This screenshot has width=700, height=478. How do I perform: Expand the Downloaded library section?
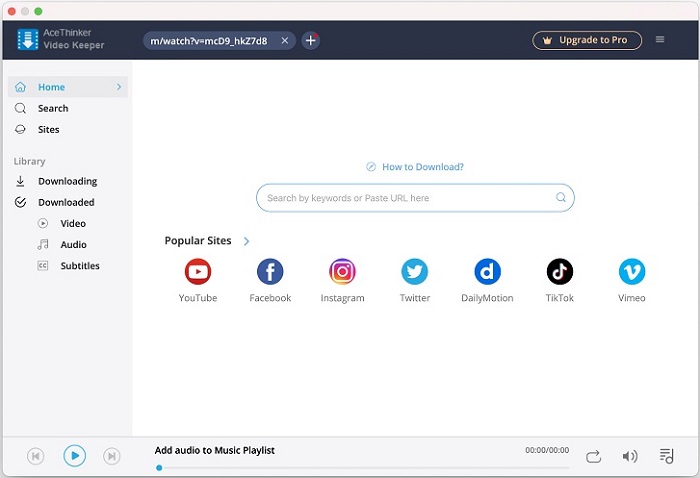click(66, 202)
